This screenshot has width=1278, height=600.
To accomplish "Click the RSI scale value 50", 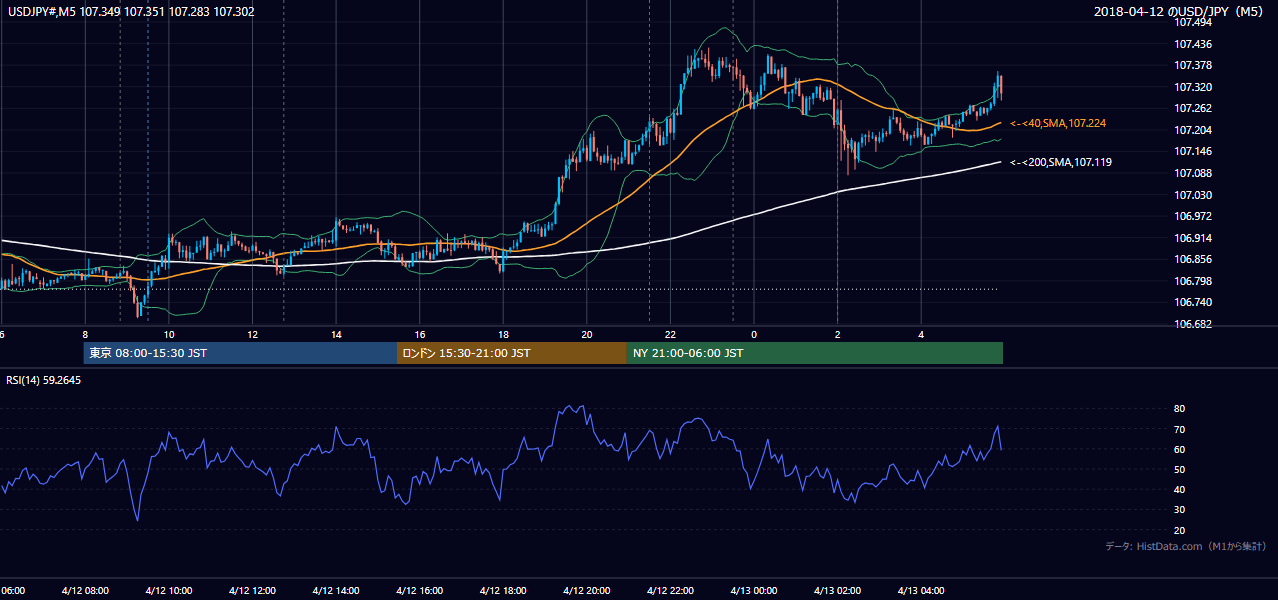I will tap(1180, 469).
